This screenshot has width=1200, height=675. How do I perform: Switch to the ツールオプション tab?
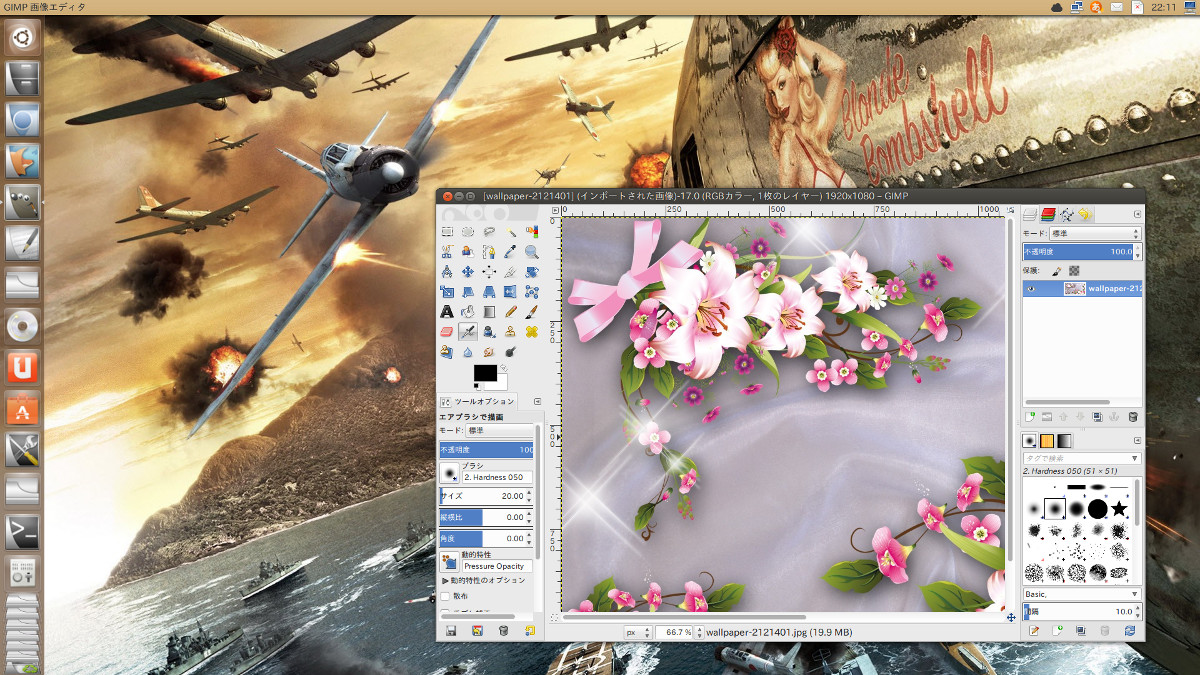coord(476,401)
